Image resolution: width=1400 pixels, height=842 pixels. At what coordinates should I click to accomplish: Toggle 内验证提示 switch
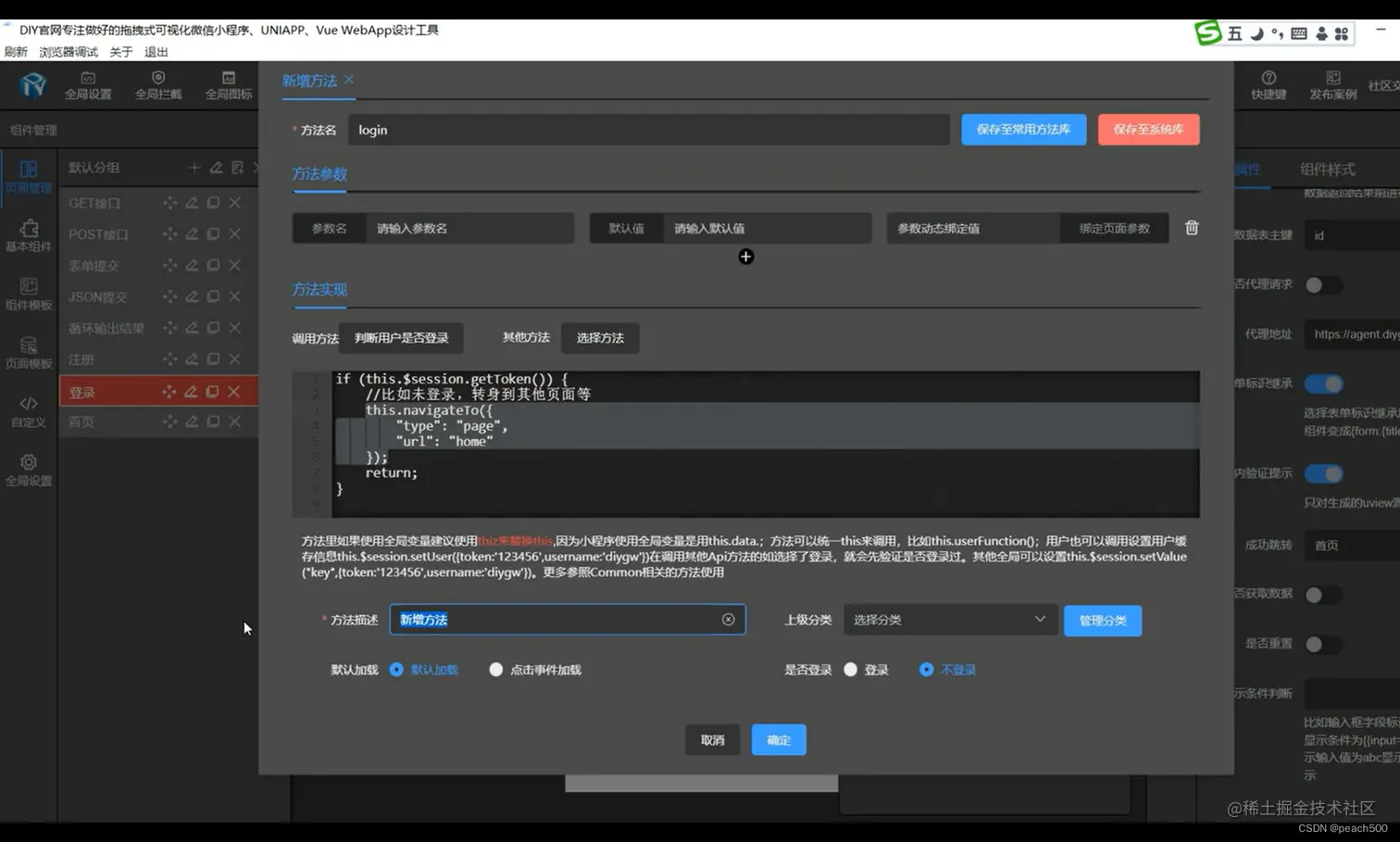point(1323,474)
